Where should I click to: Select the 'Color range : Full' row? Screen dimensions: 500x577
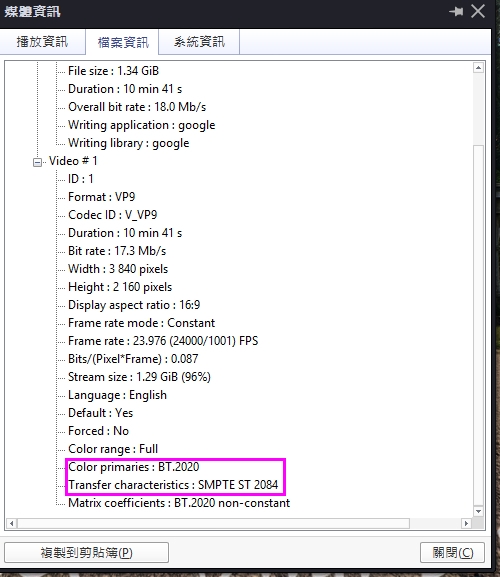(x=113, y=449)
